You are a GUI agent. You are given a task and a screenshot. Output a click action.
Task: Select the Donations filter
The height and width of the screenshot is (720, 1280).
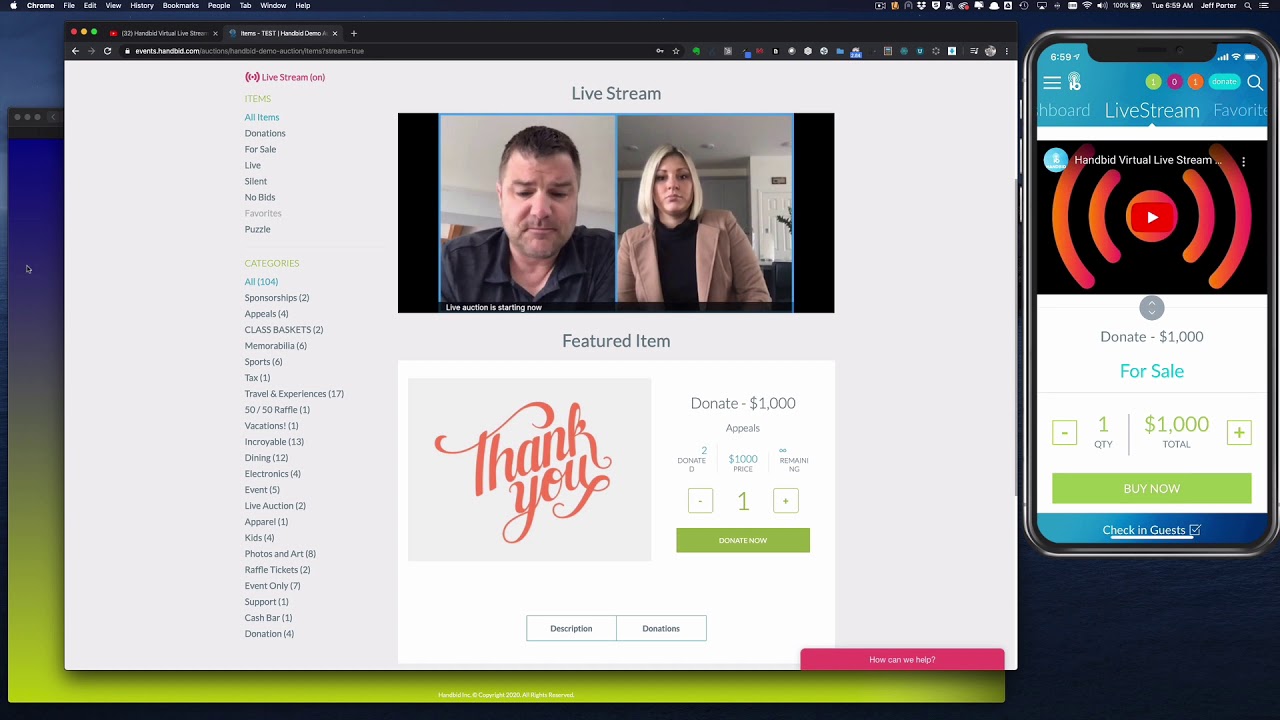pos(265,133)
